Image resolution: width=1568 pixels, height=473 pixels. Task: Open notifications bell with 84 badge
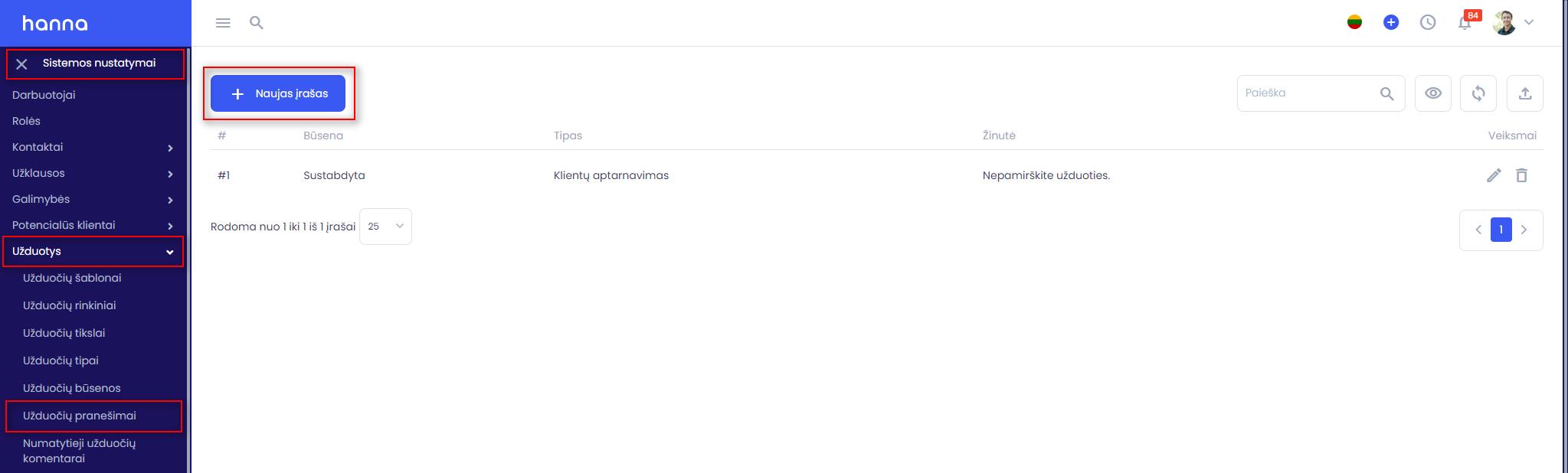click(1466, 21)
